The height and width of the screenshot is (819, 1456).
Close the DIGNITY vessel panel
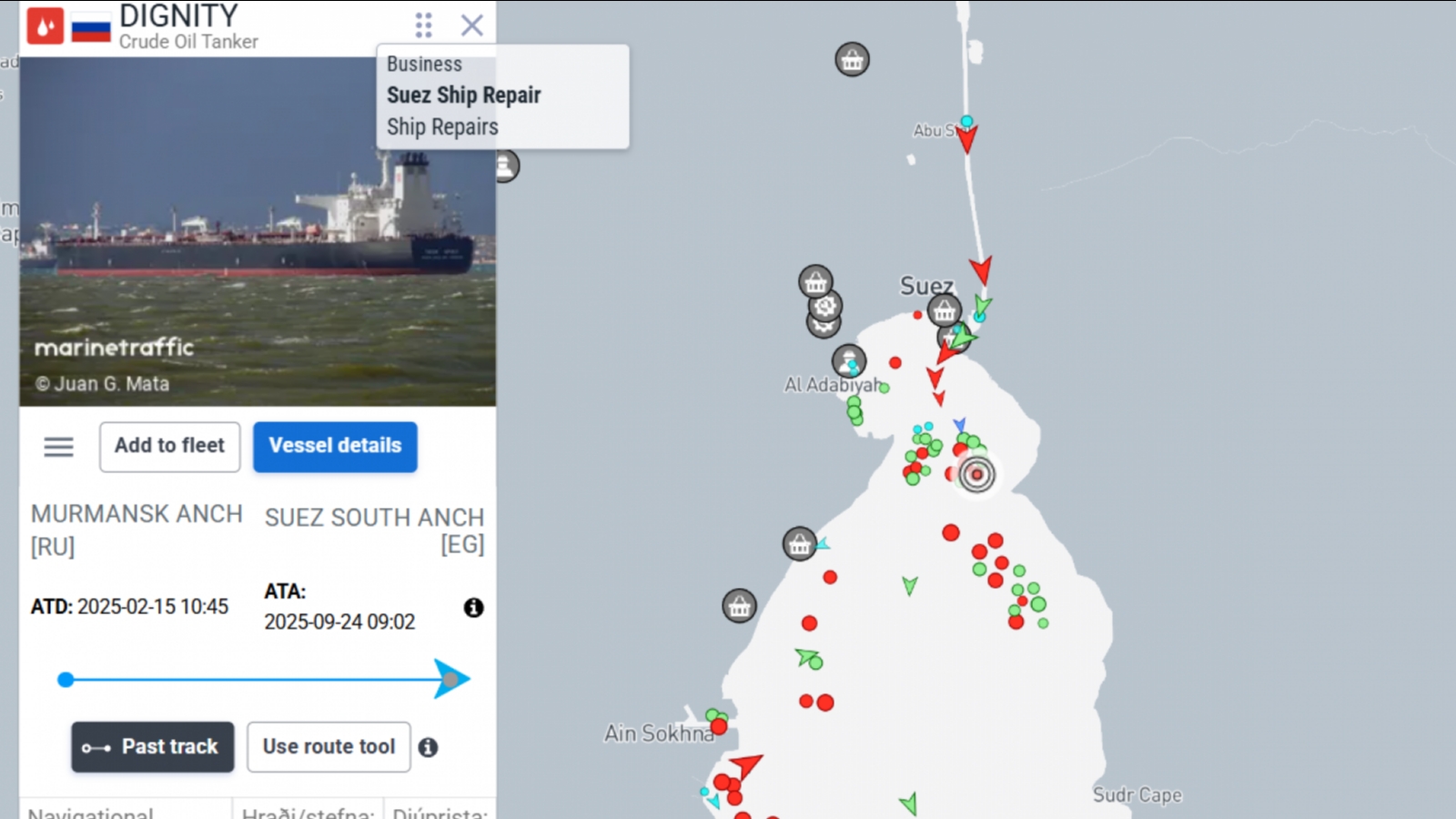pyautogui.click(x=472, y=25)
